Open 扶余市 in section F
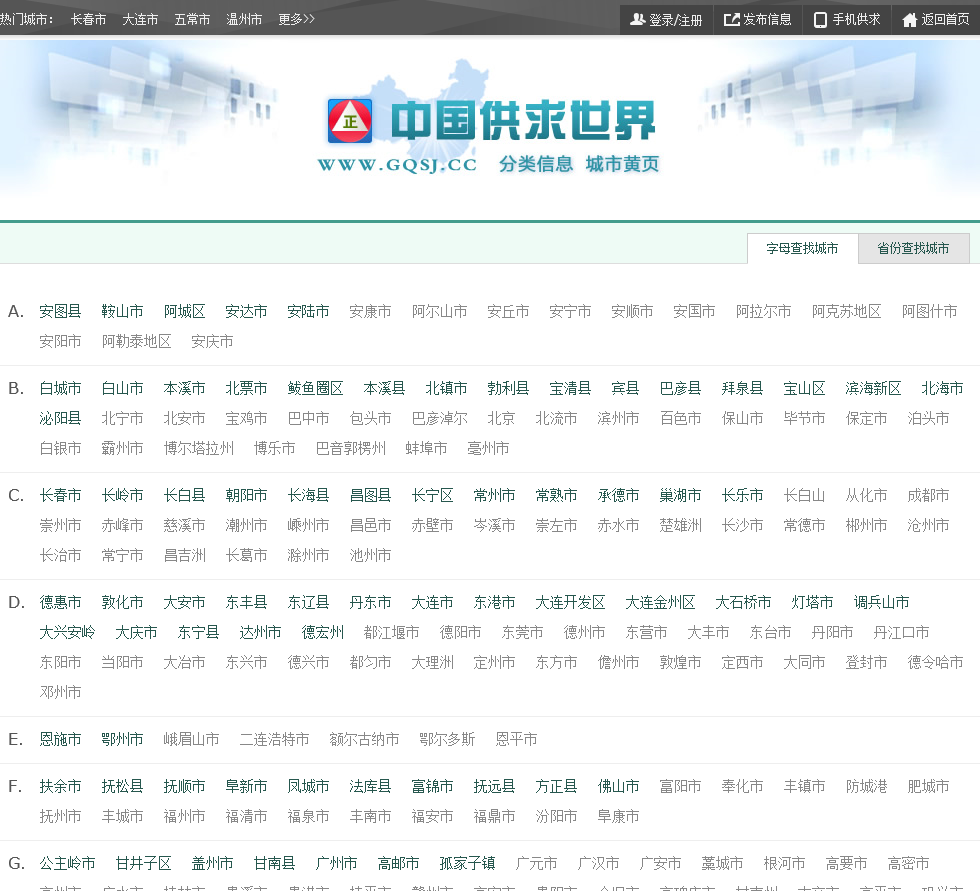This screenshot has width=980, height=891. point(60,787)
